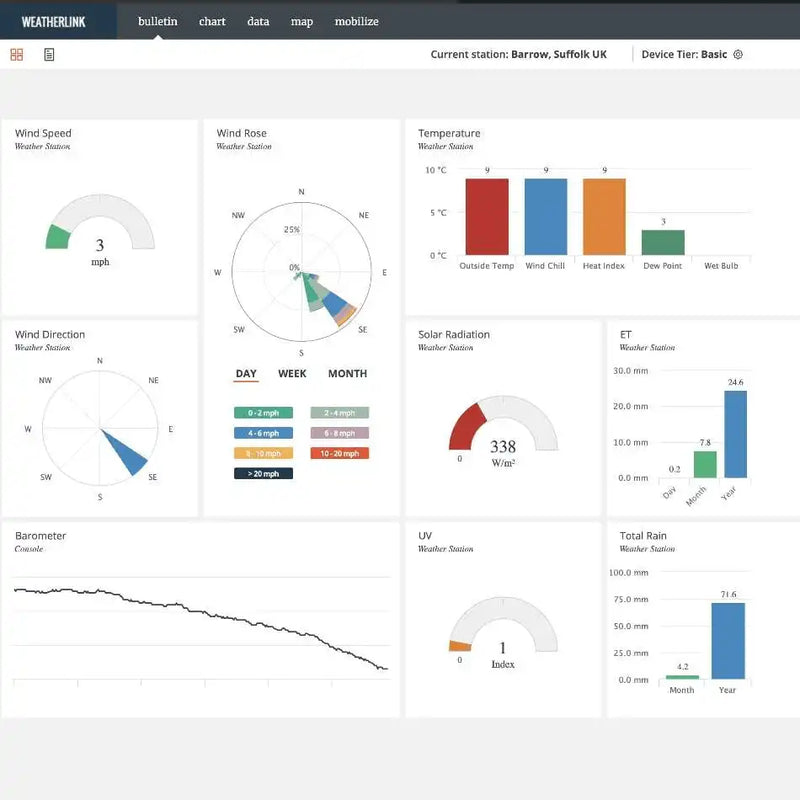Viewport: 800px width, 800px height.
Task: Switch to the grid dashboard view icon
Action: pos(17,54)
